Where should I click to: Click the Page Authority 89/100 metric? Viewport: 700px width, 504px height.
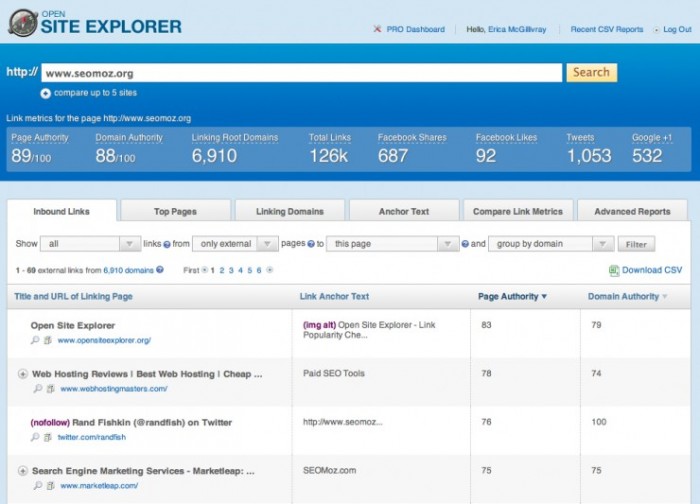[x=40, y=149]
